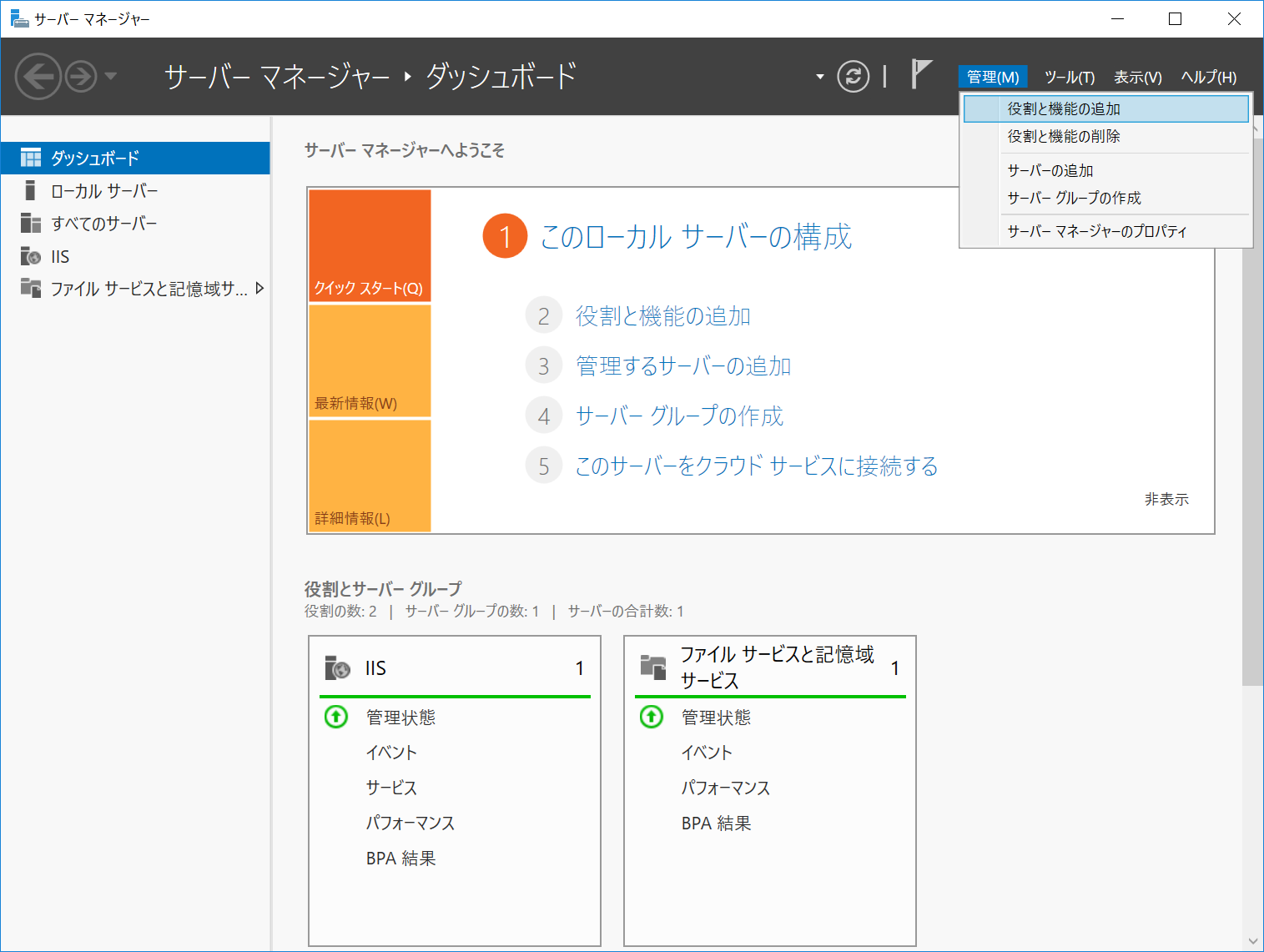
Task: Click the このローカル サーバーの構成 link
Action: [x=696, y=237]
